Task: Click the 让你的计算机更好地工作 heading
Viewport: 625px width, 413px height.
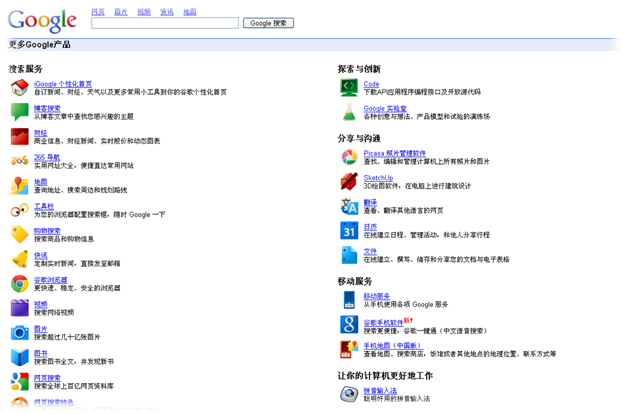Action: click(385, 376)
